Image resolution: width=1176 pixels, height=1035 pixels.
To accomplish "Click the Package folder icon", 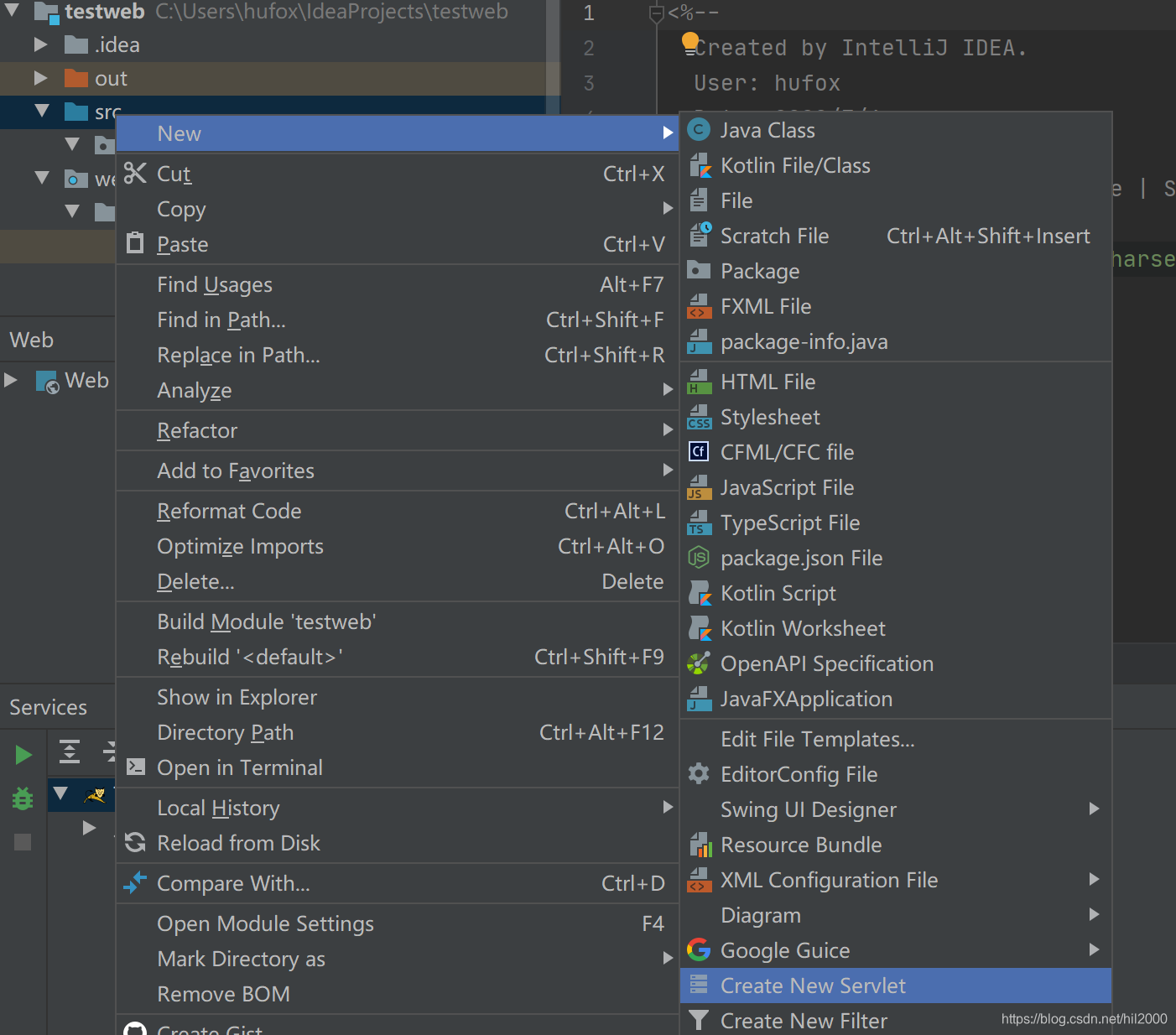I will point(699,271).
